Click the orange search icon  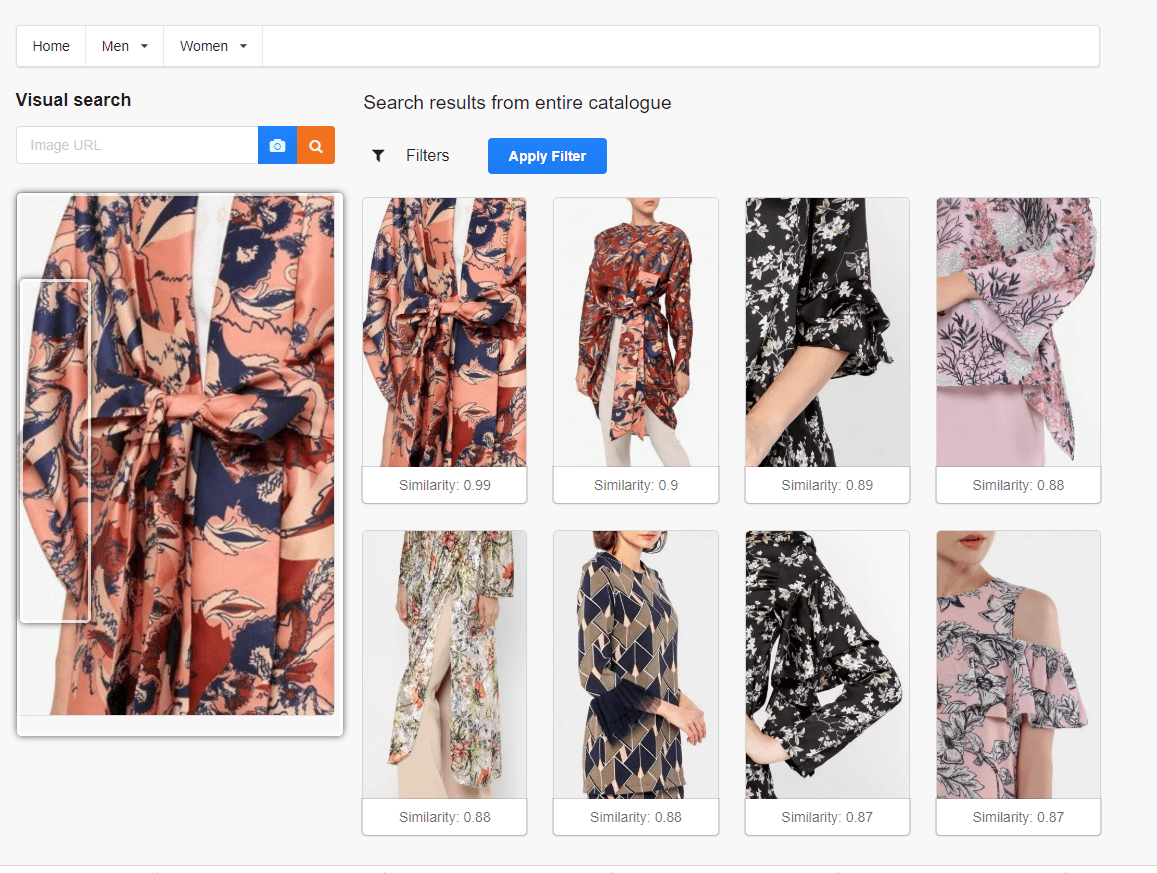point(316,145)
